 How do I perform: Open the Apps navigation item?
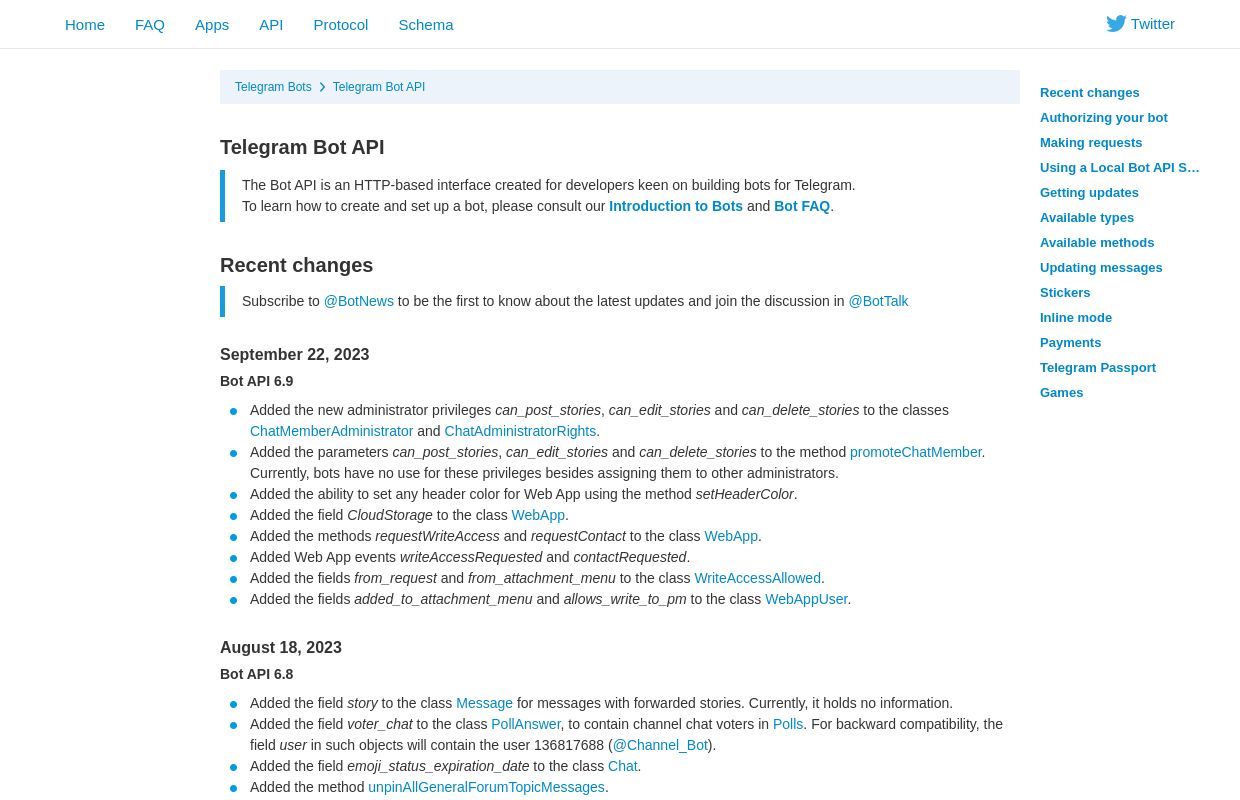pyautogui.click(x=212, y=24)
